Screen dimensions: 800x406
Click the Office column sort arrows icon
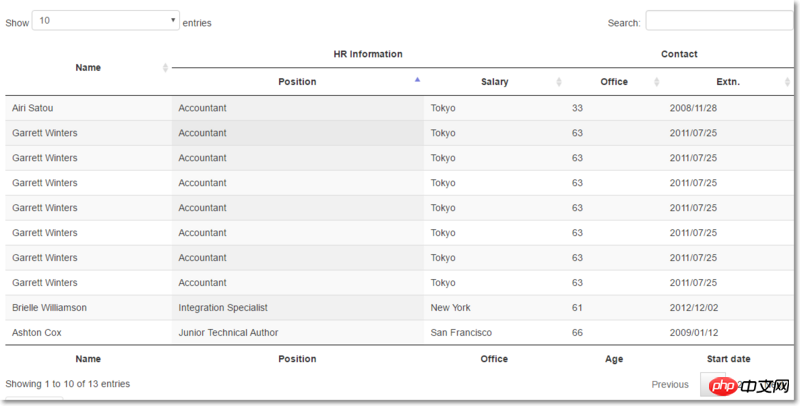pyautogui.click(x=657, y=82)
